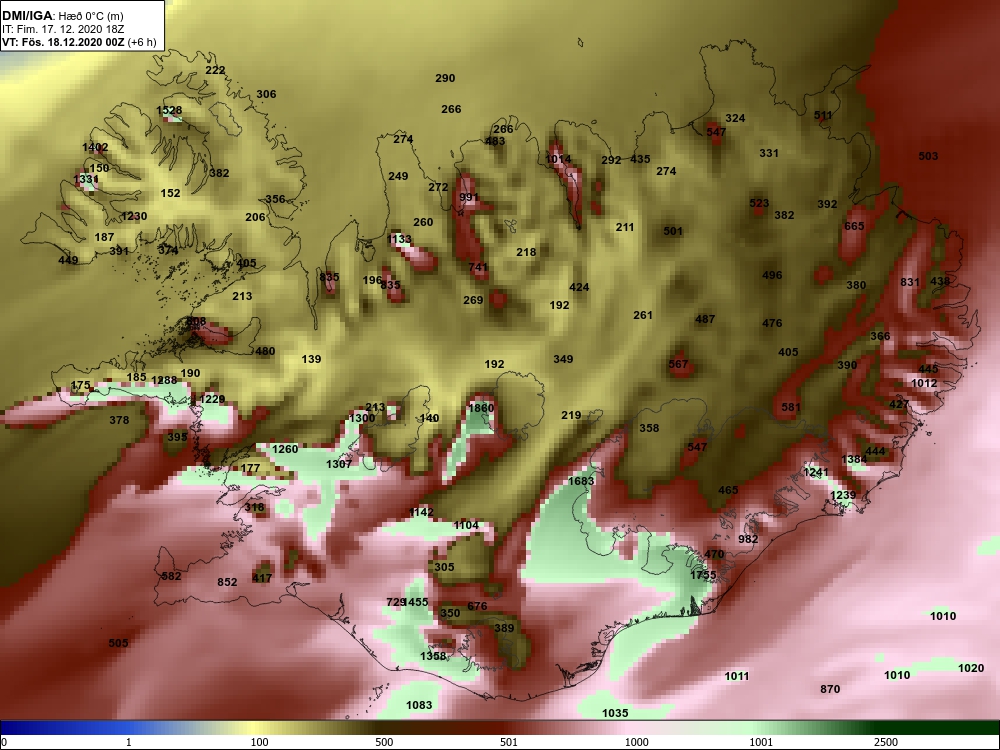1000x750 pixels.
Task: Click the map value 249
Action: [398, 176]
